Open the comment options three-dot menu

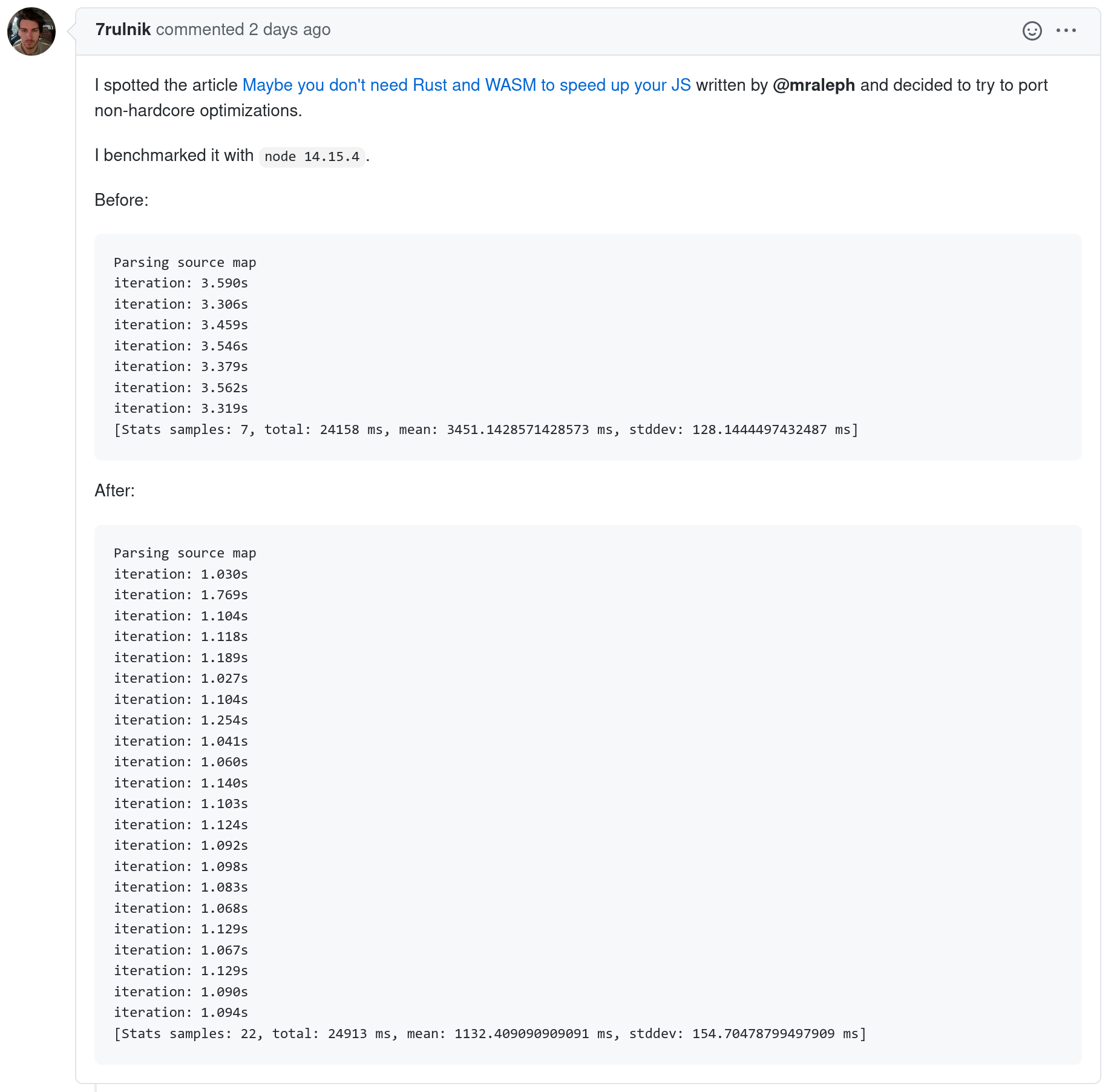click(x=1066, y=30)
